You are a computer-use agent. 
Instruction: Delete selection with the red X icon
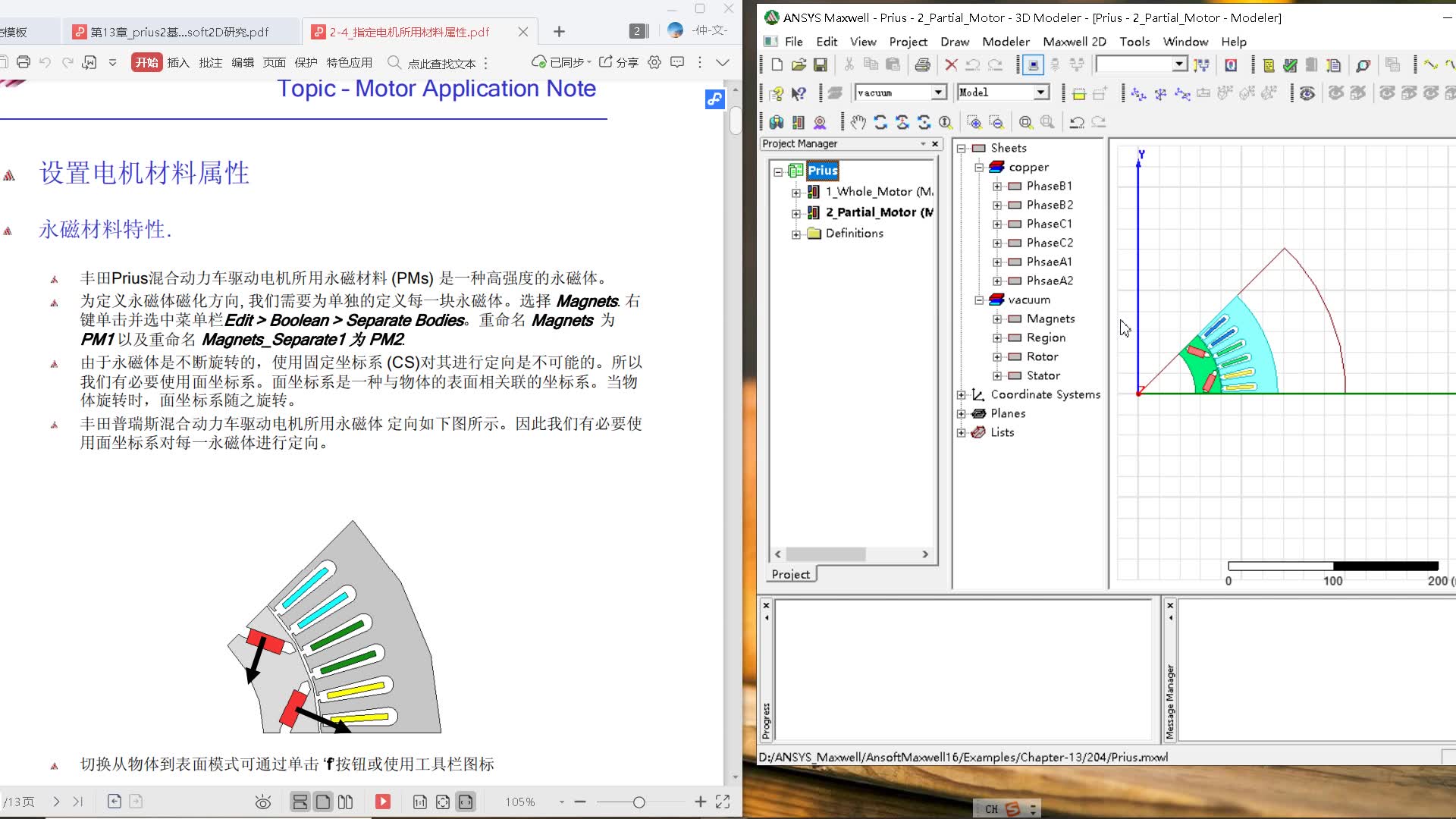pos(951,65)
